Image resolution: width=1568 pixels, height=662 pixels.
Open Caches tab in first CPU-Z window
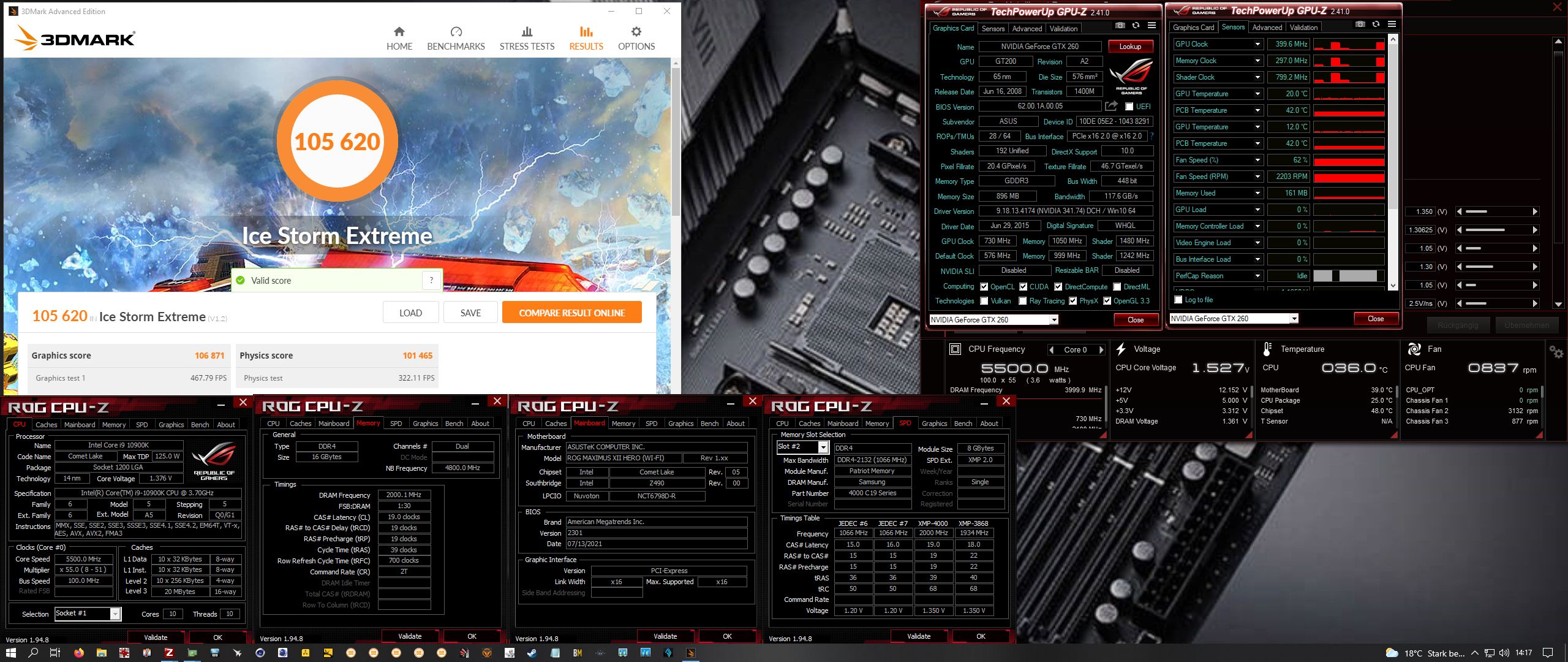(x=46, y=425)
